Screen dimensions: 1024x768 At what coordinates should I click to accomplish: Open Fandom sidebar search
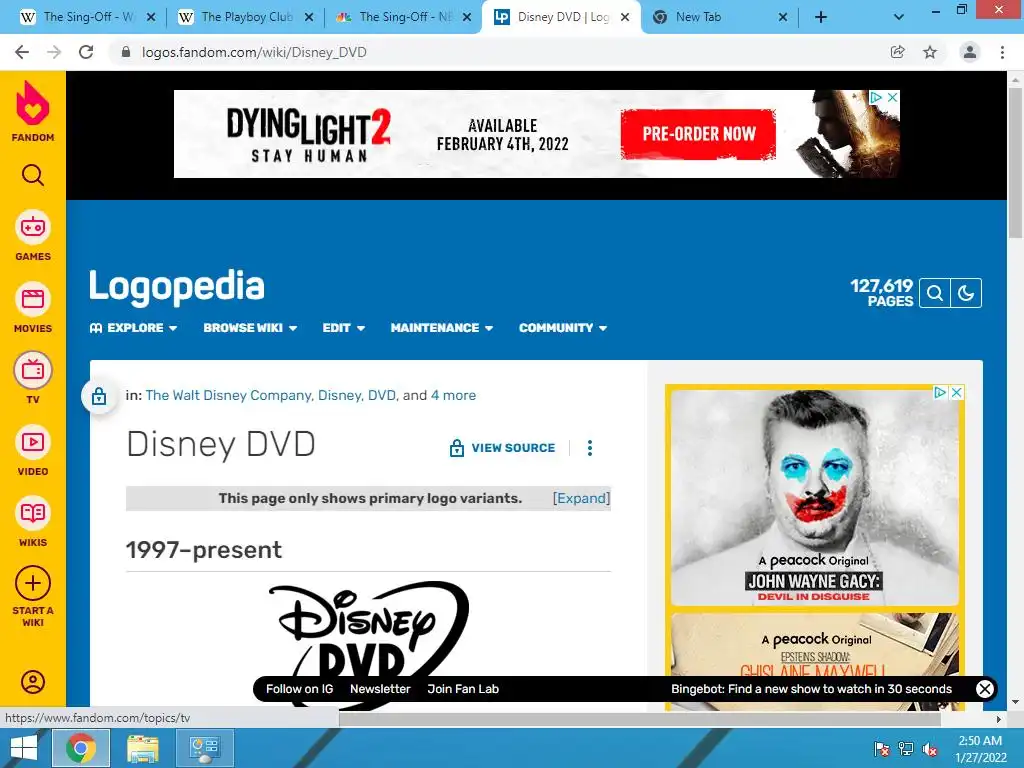click(33, 175)
